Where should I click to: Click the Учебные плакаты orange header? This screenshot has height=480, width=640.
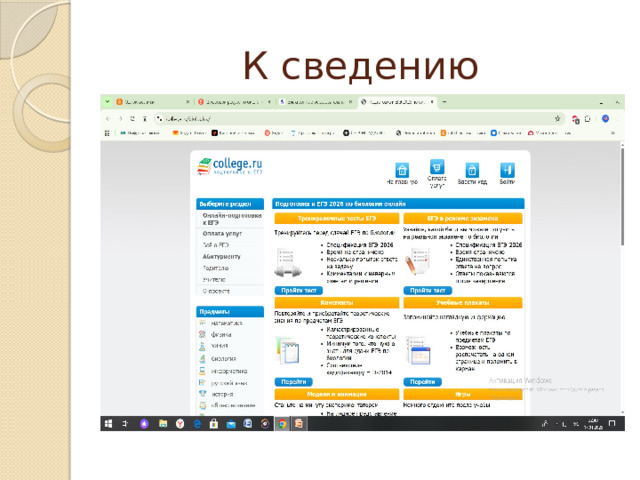coord(463,302)
